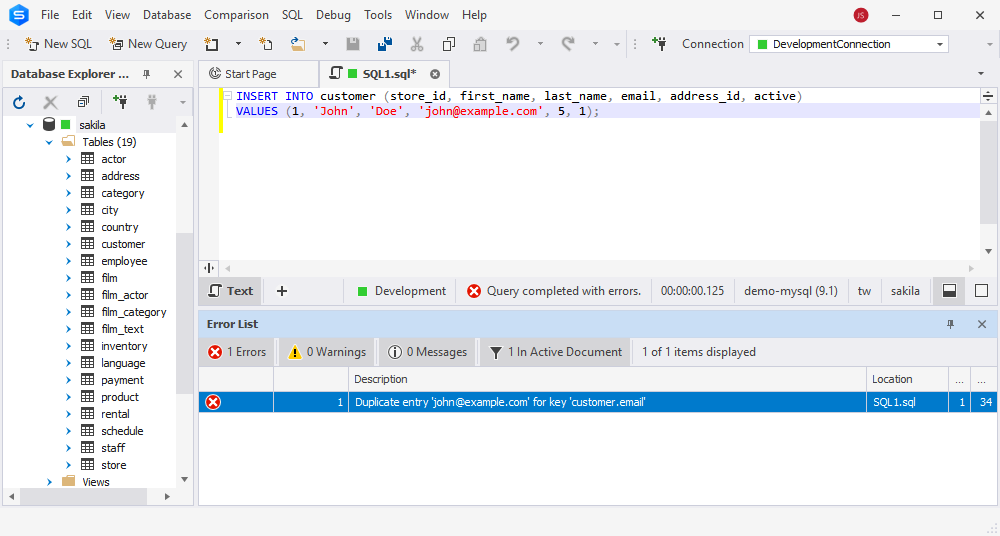Open the Comparison menu

[236, 15]
